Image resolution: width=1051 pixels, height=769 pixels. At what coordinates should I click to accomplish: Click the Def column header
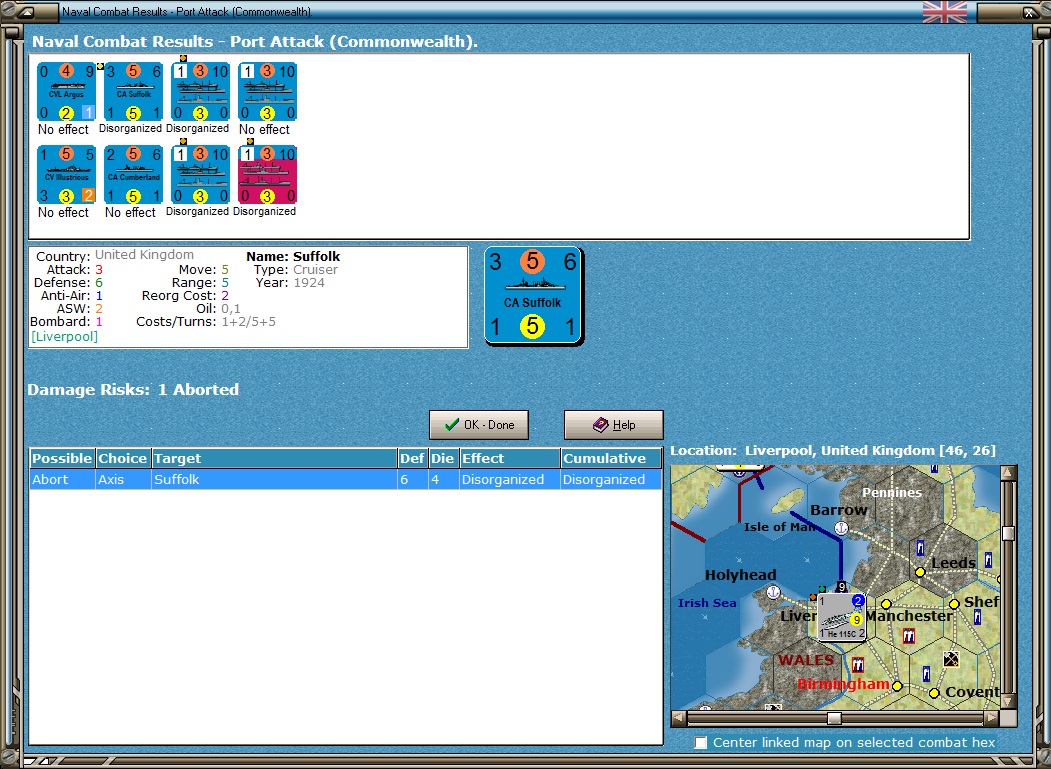412,459
